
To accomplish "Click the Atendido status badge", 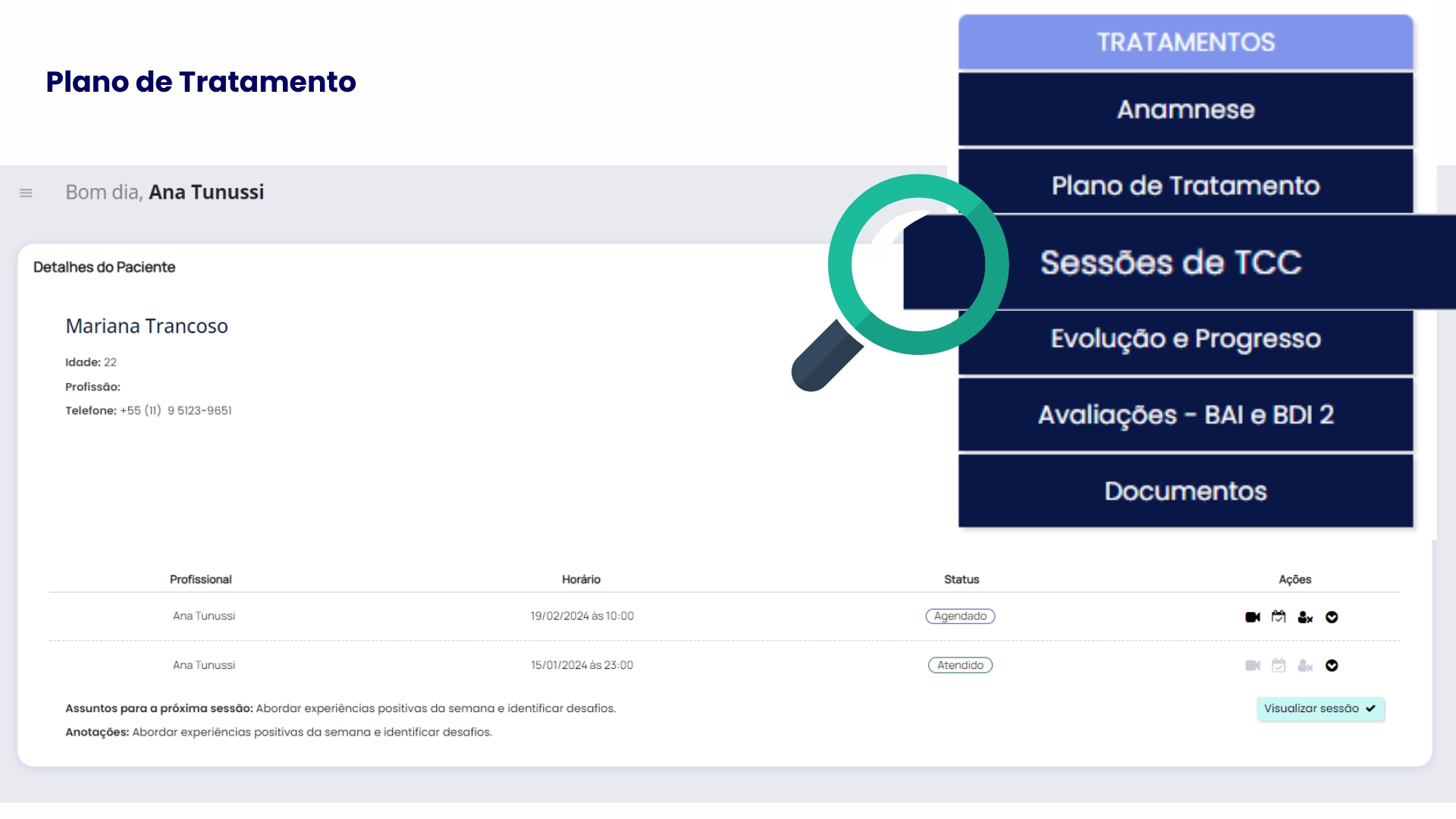I will [x=960, y=665].
